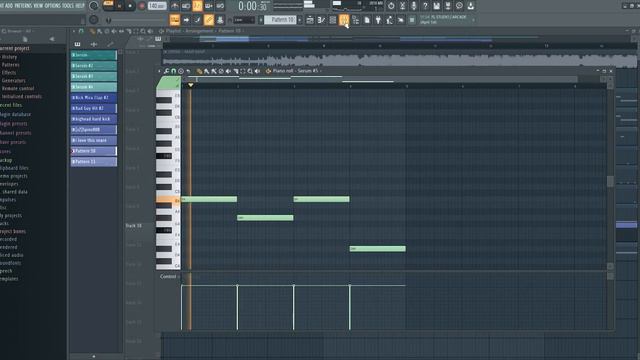The width and height of the screenshot is (640, 360).
Task: Toggle the highlighted link icon in second row
Action: pyautogui.click(x=209, y=20)
